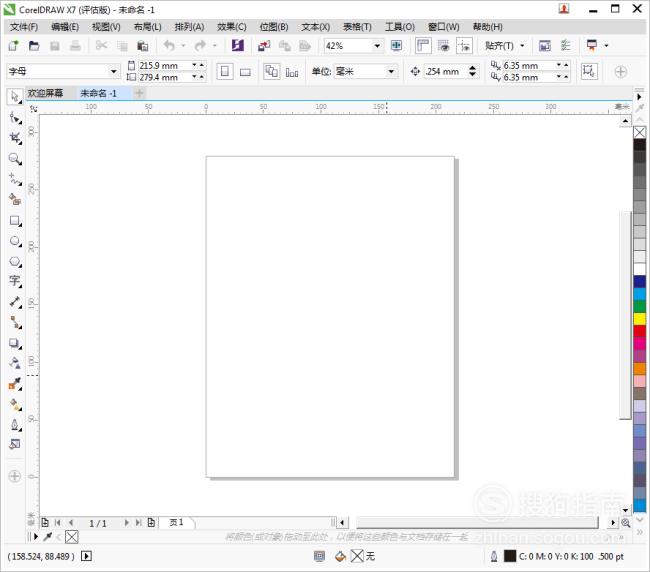Viewport: 650px width, 572px height.
Task: Open the page size 字母 dropdown
Action: pyautogui.click(x=113, y=72)
